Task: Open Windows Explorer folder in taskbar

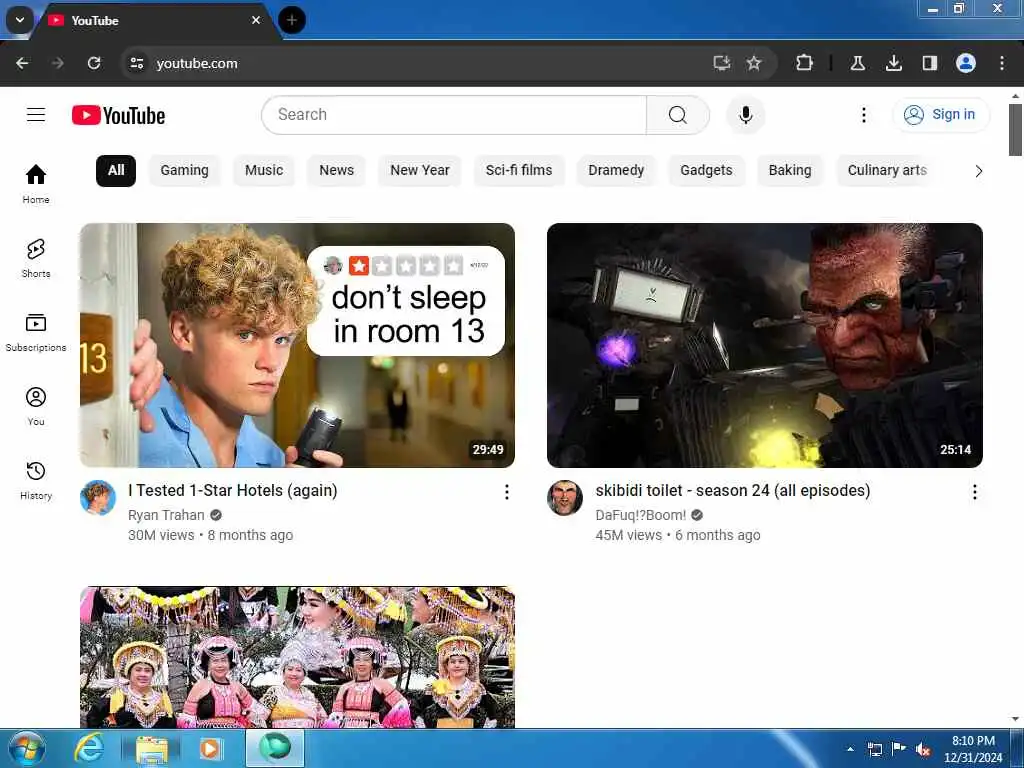Action: pos(151,748)
